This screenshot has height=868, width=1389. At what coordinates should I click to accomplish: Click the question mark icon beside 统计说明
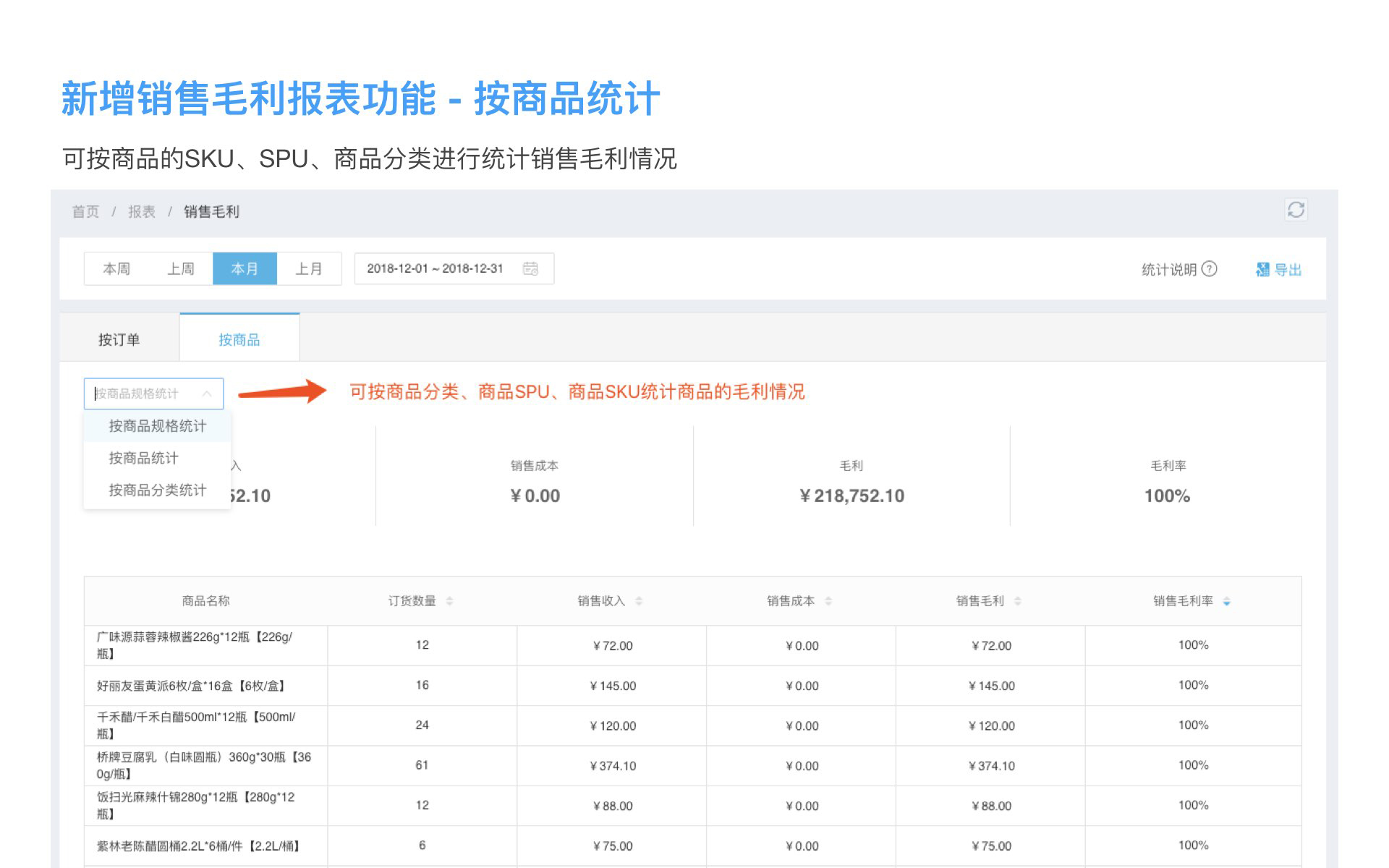[1210, 269]
